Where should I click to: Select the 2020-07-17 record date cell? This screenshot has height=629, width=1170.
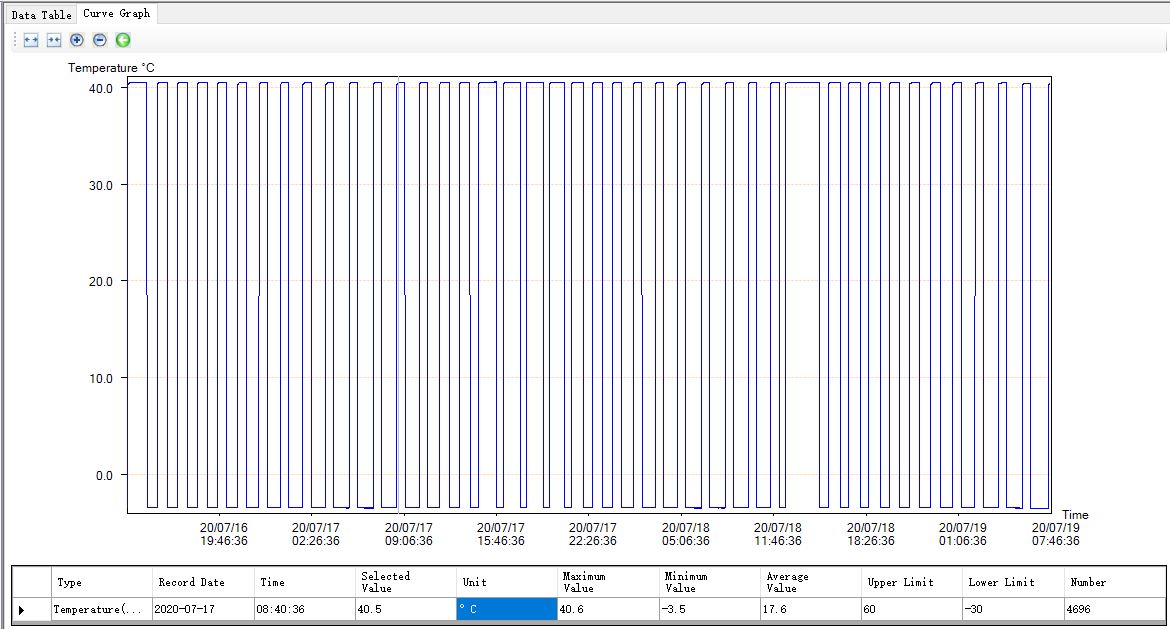202,610
